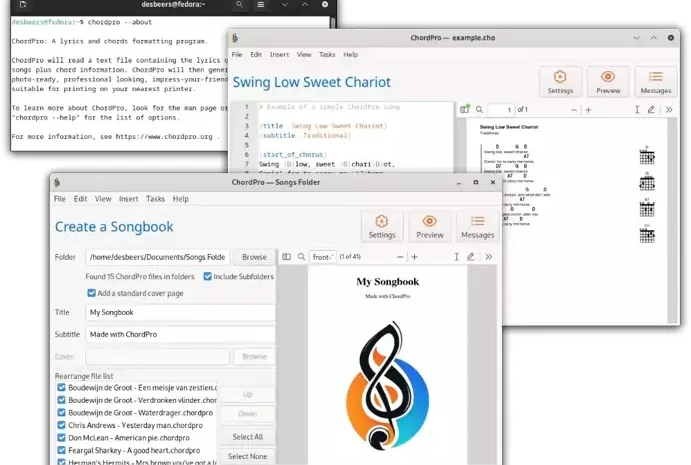Click My Songbook cover page preview
691x465 pixels.
[x=387, y=366]
